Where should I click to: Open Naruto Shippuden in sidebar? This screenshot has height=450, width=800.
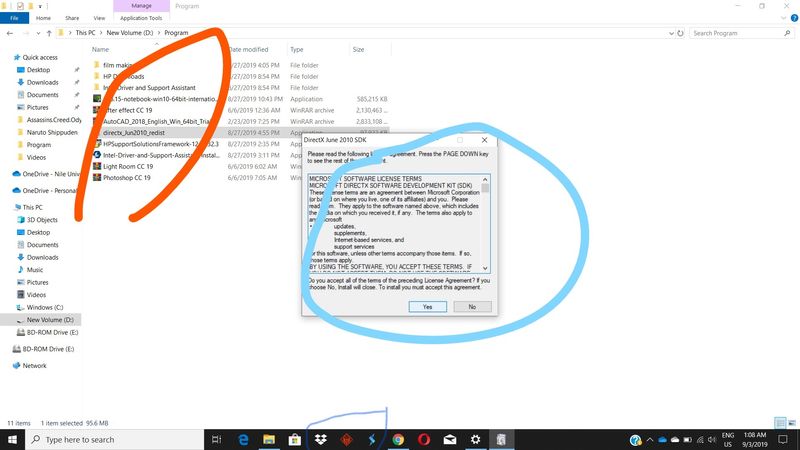[x=52, y=132]
